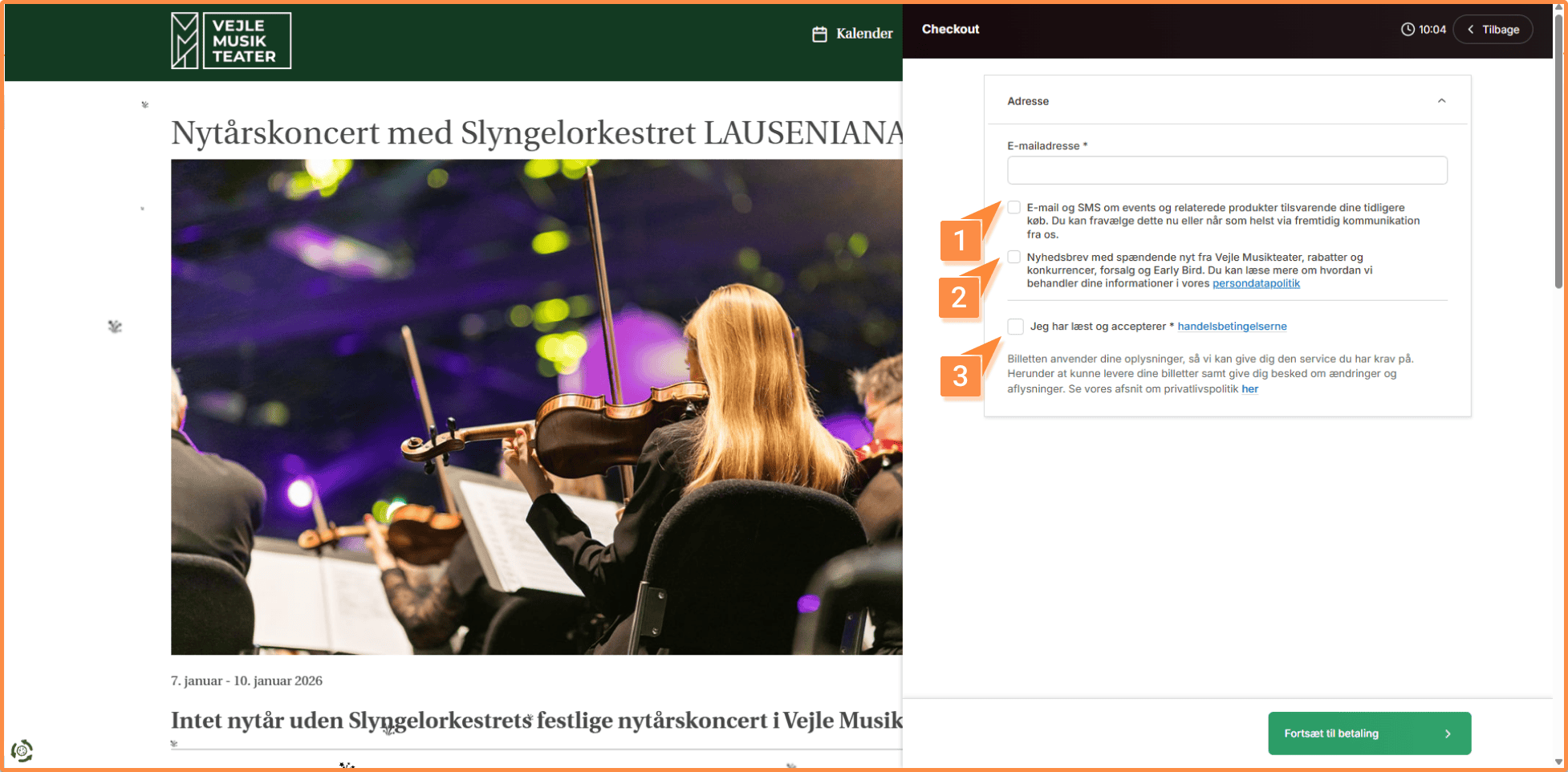Click the orange annotation marker 2

[x=959, y=298]
